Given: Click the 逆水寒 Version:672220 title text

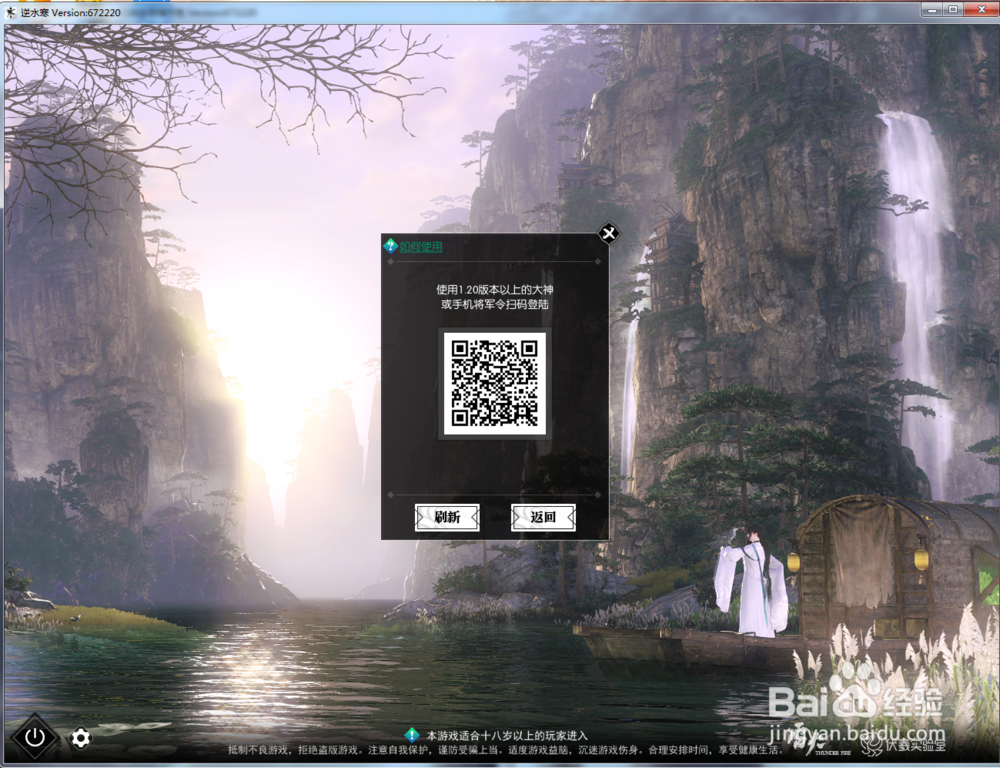Looking at the screenshot, I should (x=70, y=13).
